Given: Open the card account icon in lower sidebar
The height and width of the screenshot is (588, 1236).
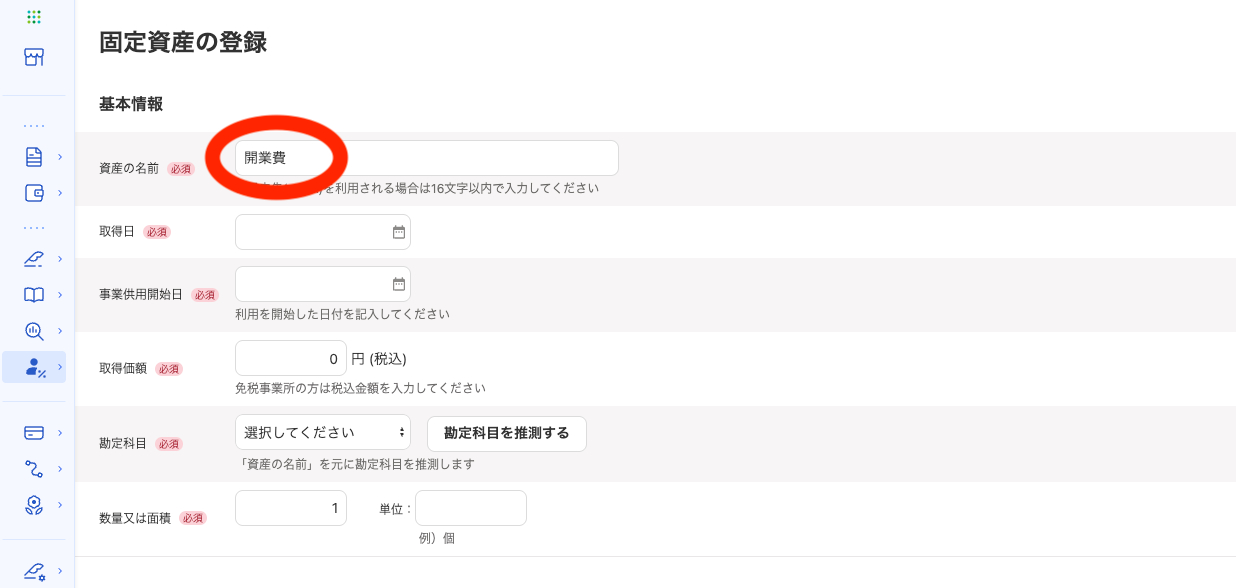Looking at the screenshot, I should (x=36, y=432).
